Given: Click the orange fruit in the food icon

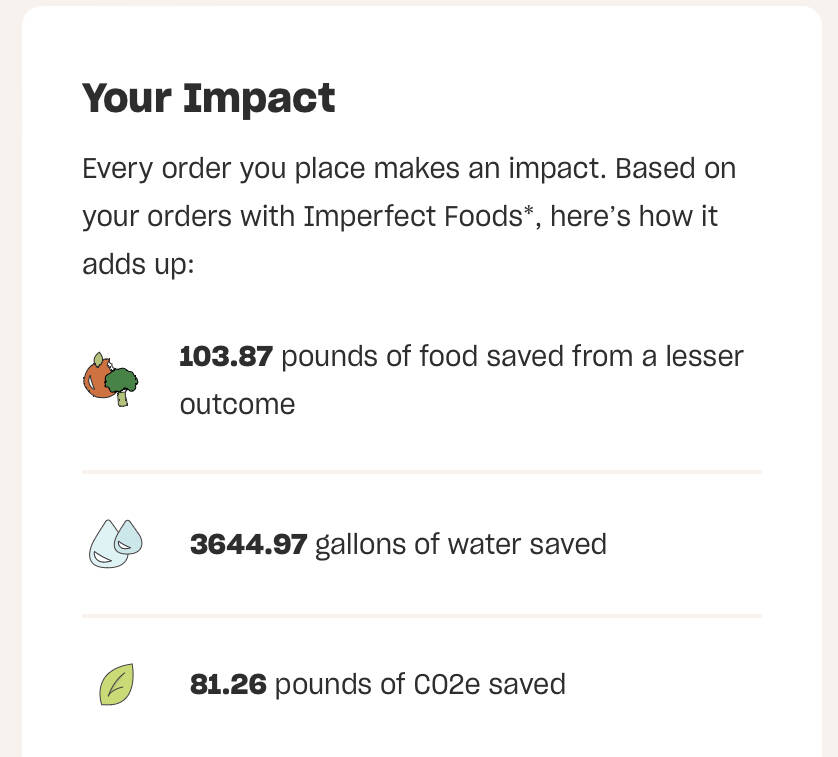Looking at the screenshot, I should 97,375.
